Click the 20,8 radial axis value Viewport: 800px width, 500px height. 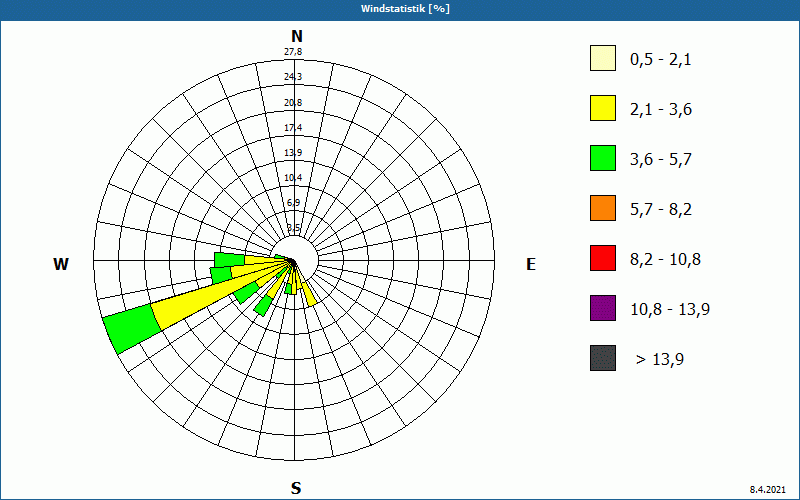click(293, 103)
